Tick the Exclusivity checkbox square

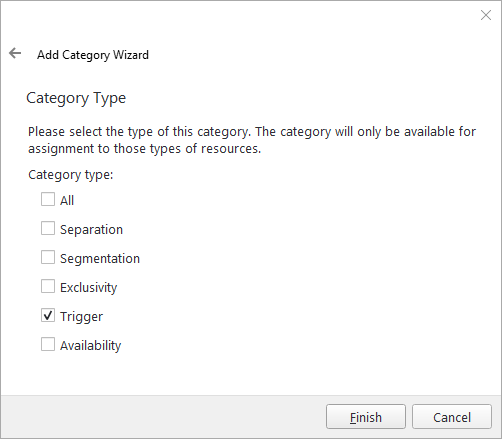pyautogui.click(x=48, y=286)
